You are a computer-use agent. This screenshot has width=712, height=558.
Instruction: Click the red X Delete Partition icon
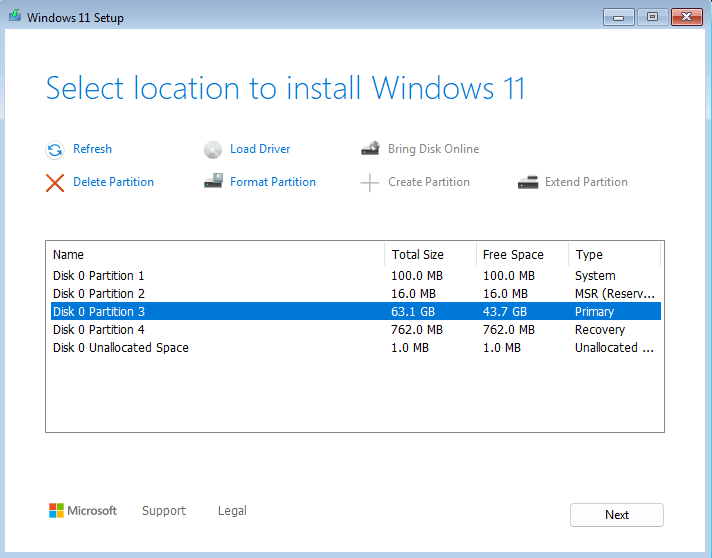click(55, 183)
